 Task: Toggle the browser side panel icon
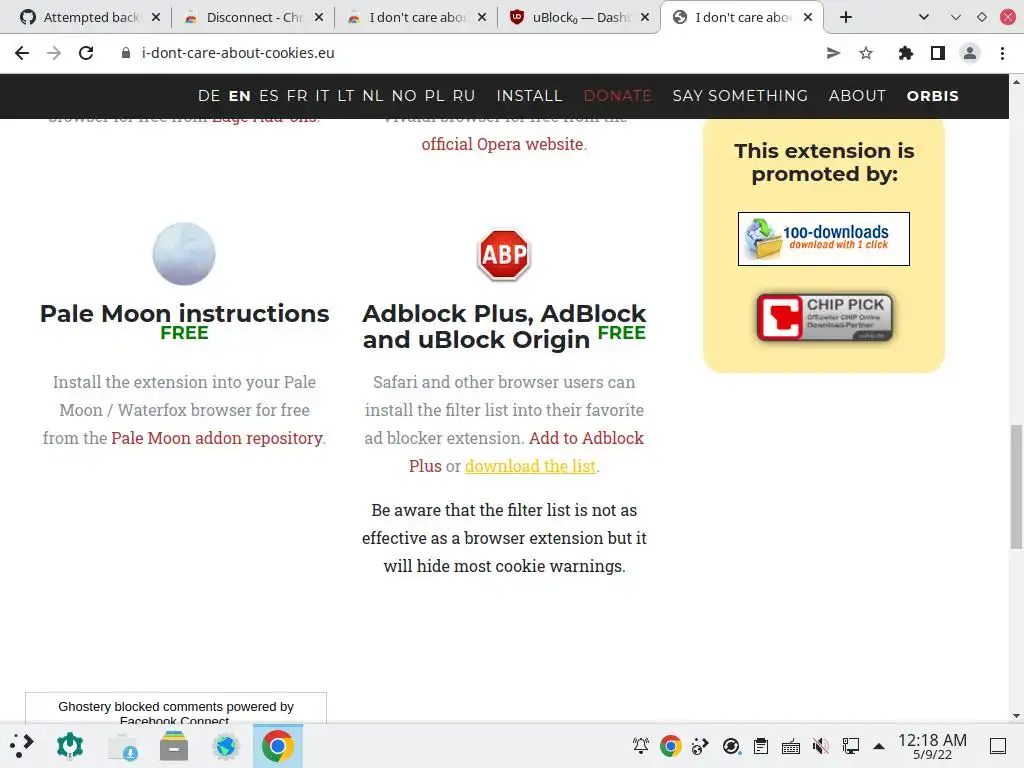(x=938, y=53)
